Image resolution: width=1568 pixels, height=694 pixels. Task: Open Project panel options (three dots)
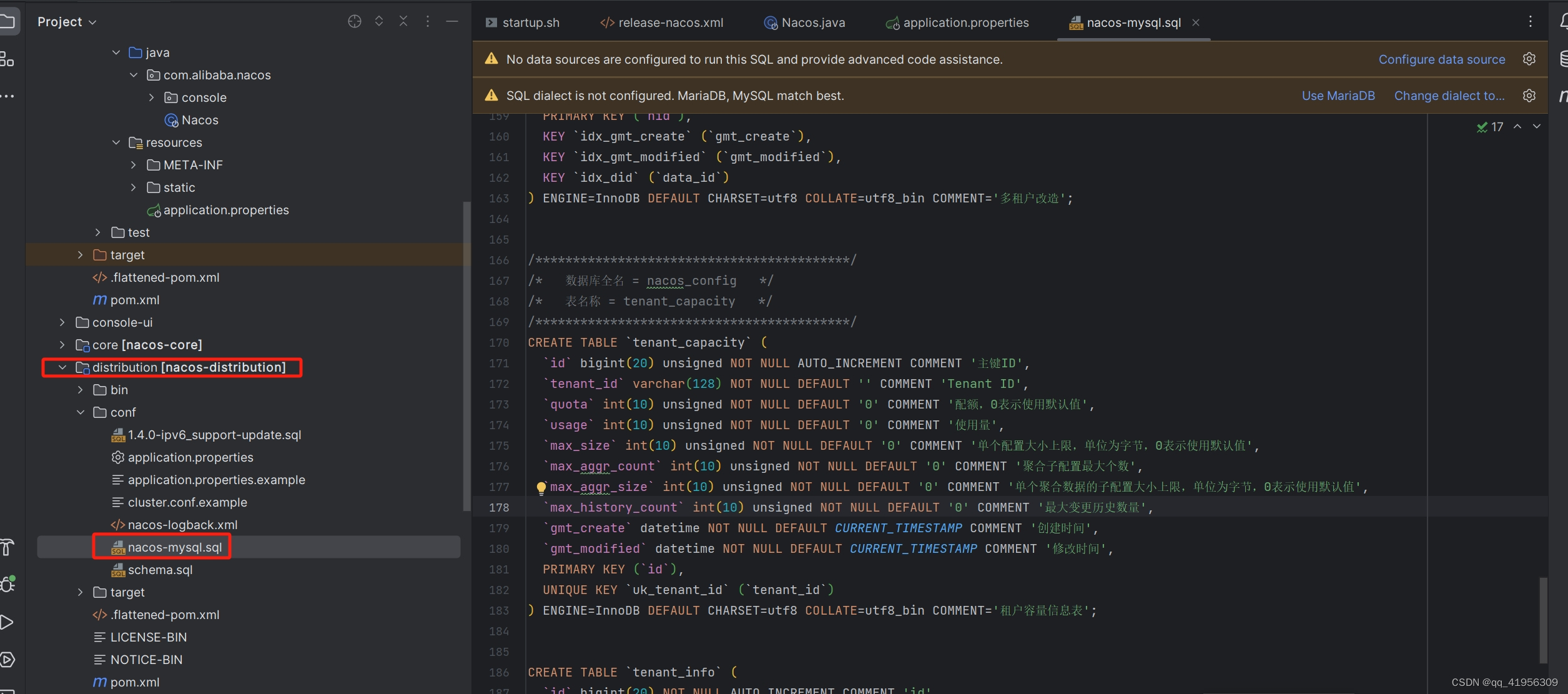click(428, 21)
